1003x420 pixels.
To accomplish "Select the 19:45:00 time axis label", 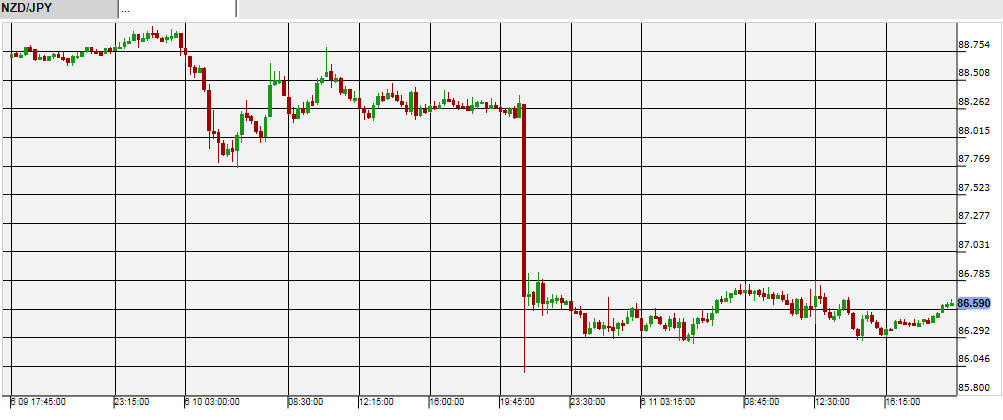I will point(516,402).
